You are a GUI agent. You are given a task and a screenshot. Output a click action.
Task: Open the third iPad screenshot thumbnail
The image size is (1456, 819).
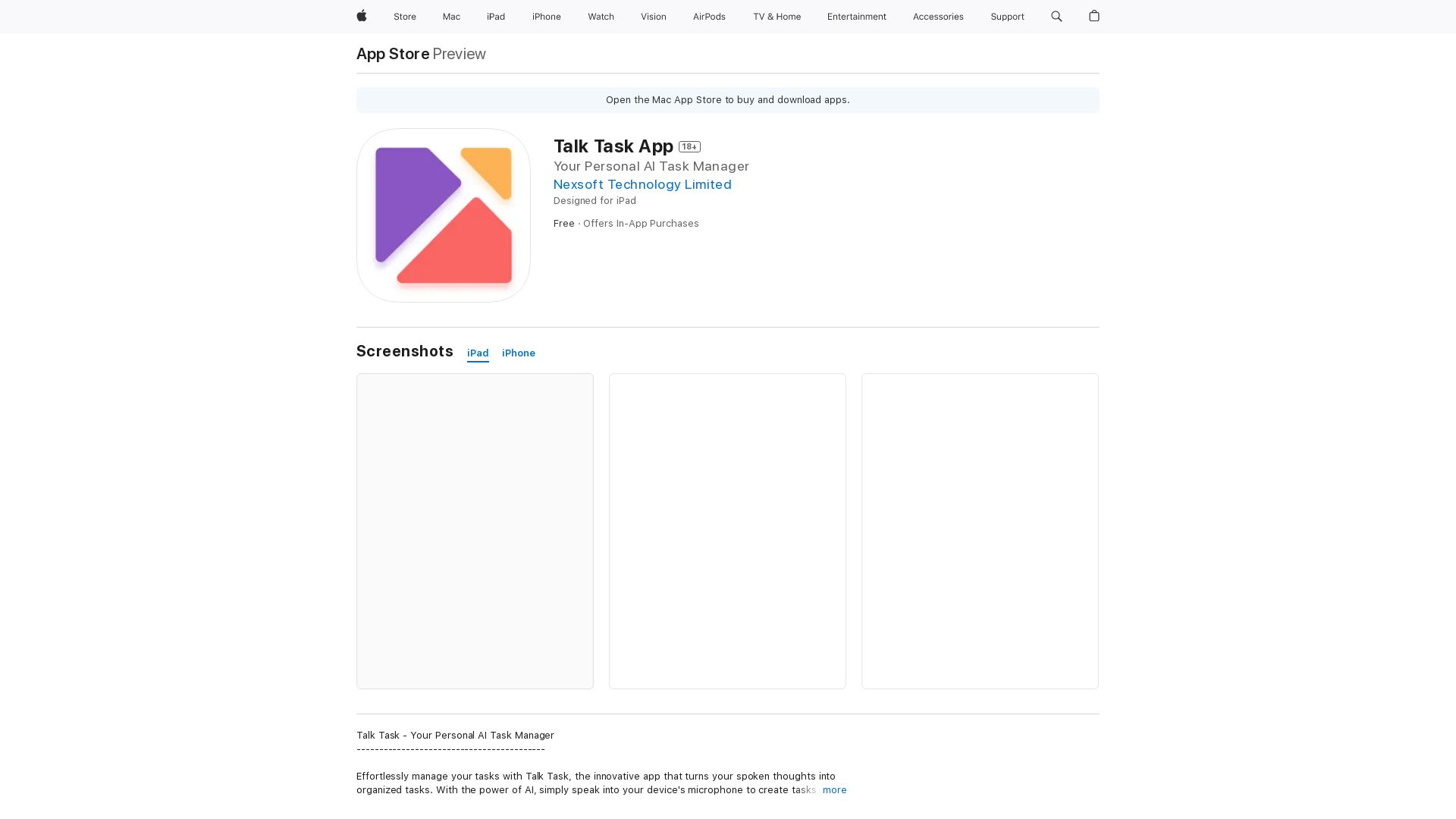click(979, 531)
